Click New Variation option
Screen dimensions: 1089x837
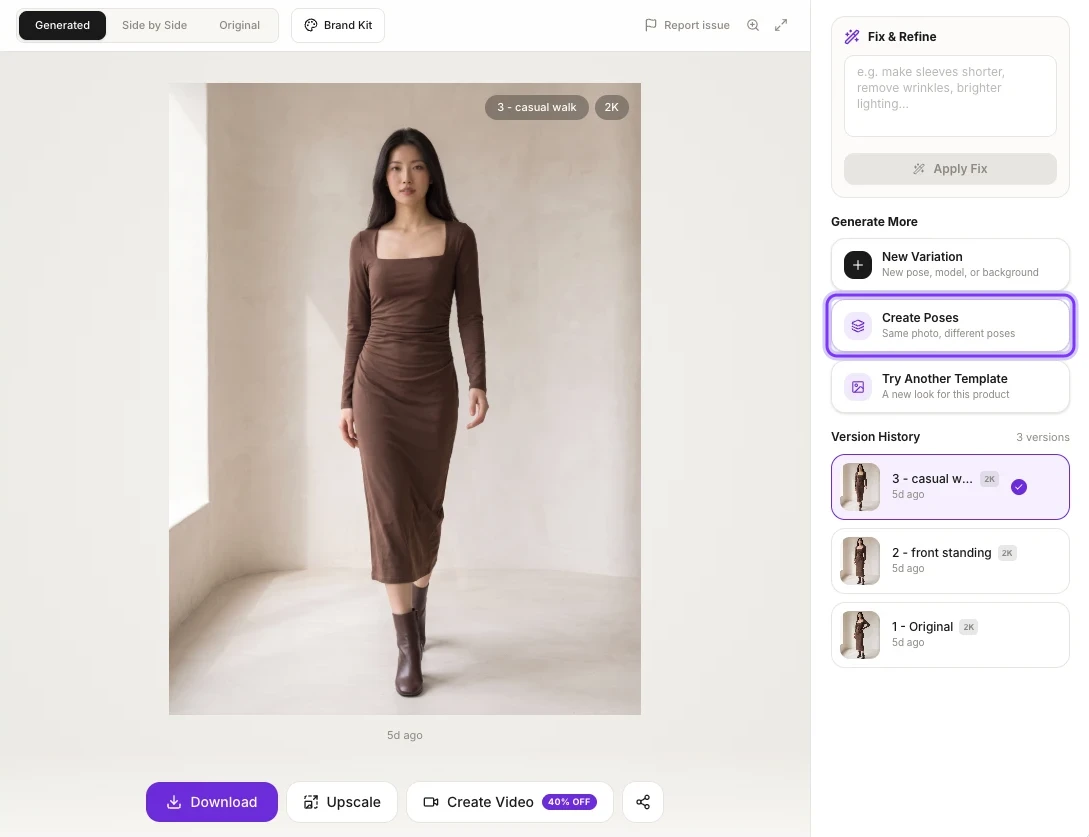click(x=950, y=264)
